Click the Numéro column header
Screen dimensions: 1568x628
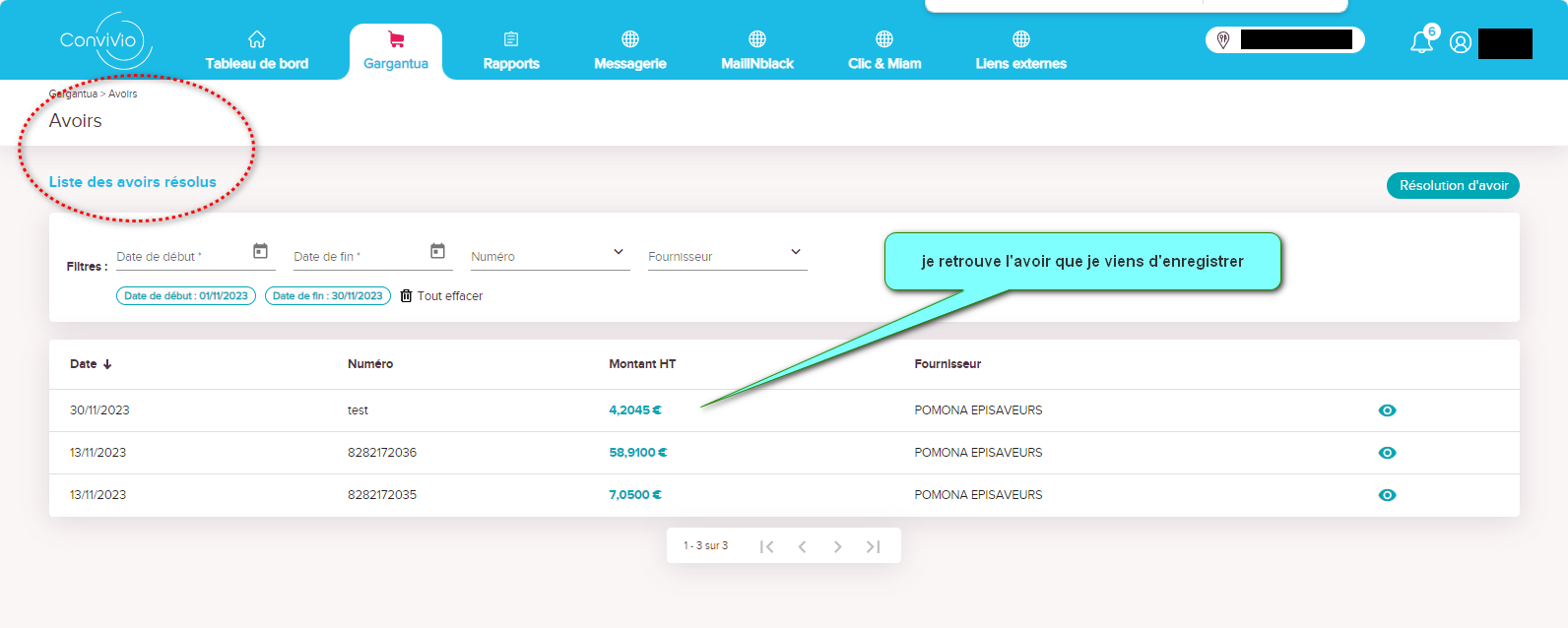(370, 364)
